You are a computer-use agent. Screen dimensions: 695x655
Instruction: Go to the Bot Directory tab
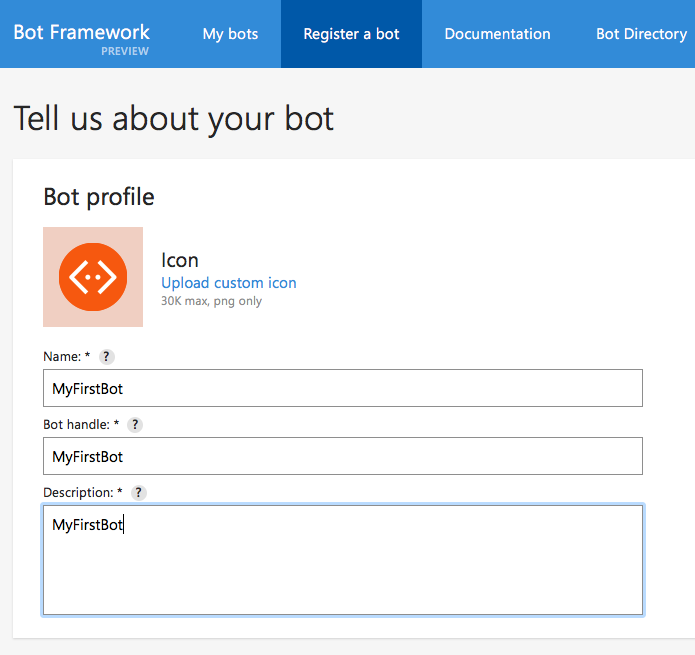point(641,34)
